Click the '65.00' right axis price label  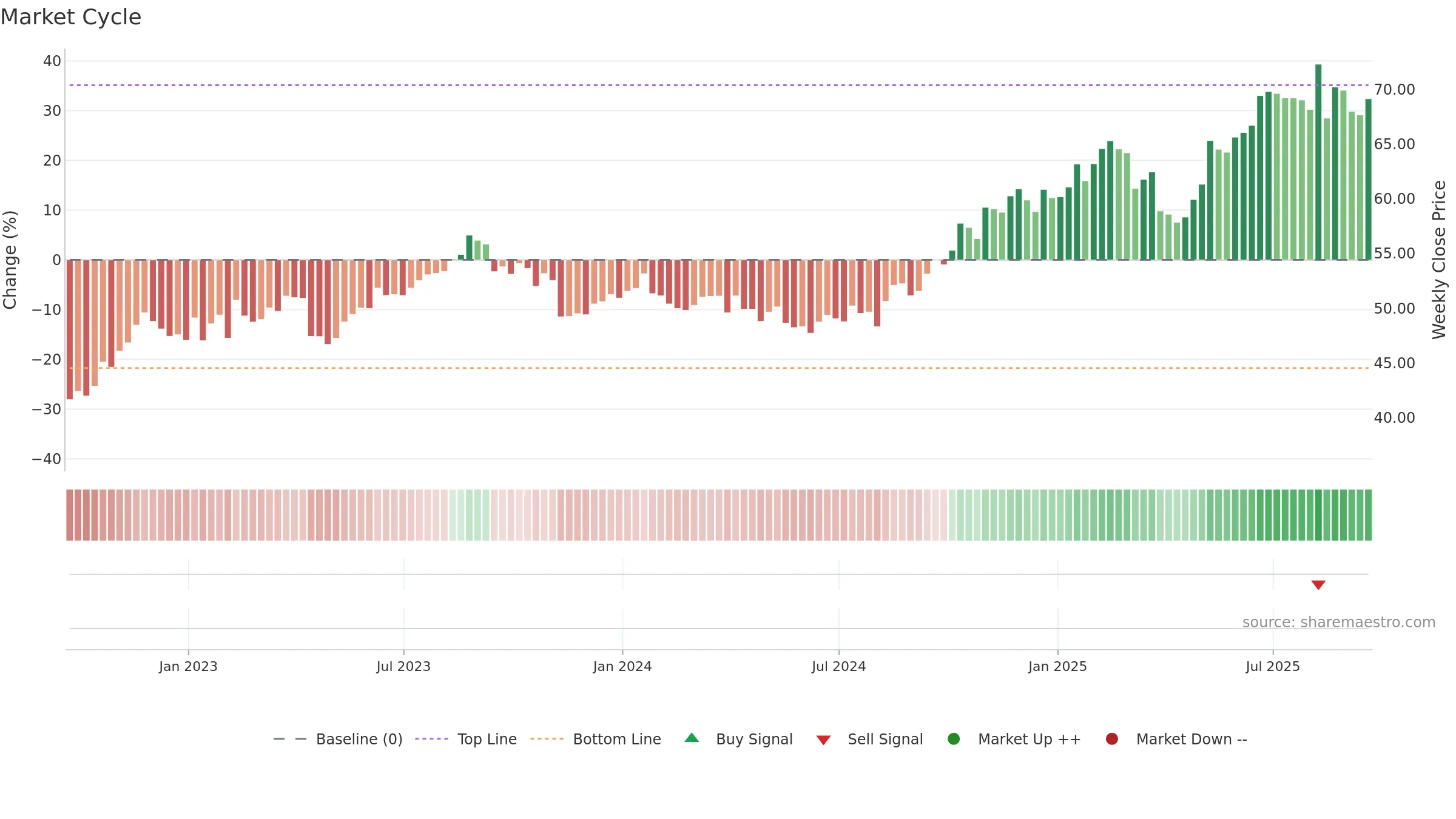(1395, 144)
